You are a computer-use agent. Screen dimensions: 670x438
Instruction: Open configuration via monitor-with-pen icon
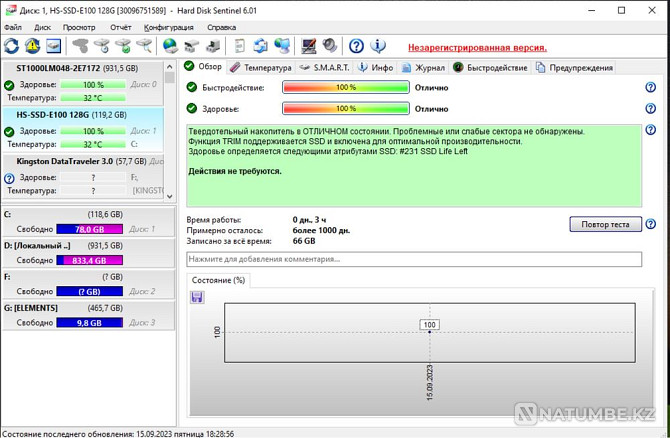309,46
